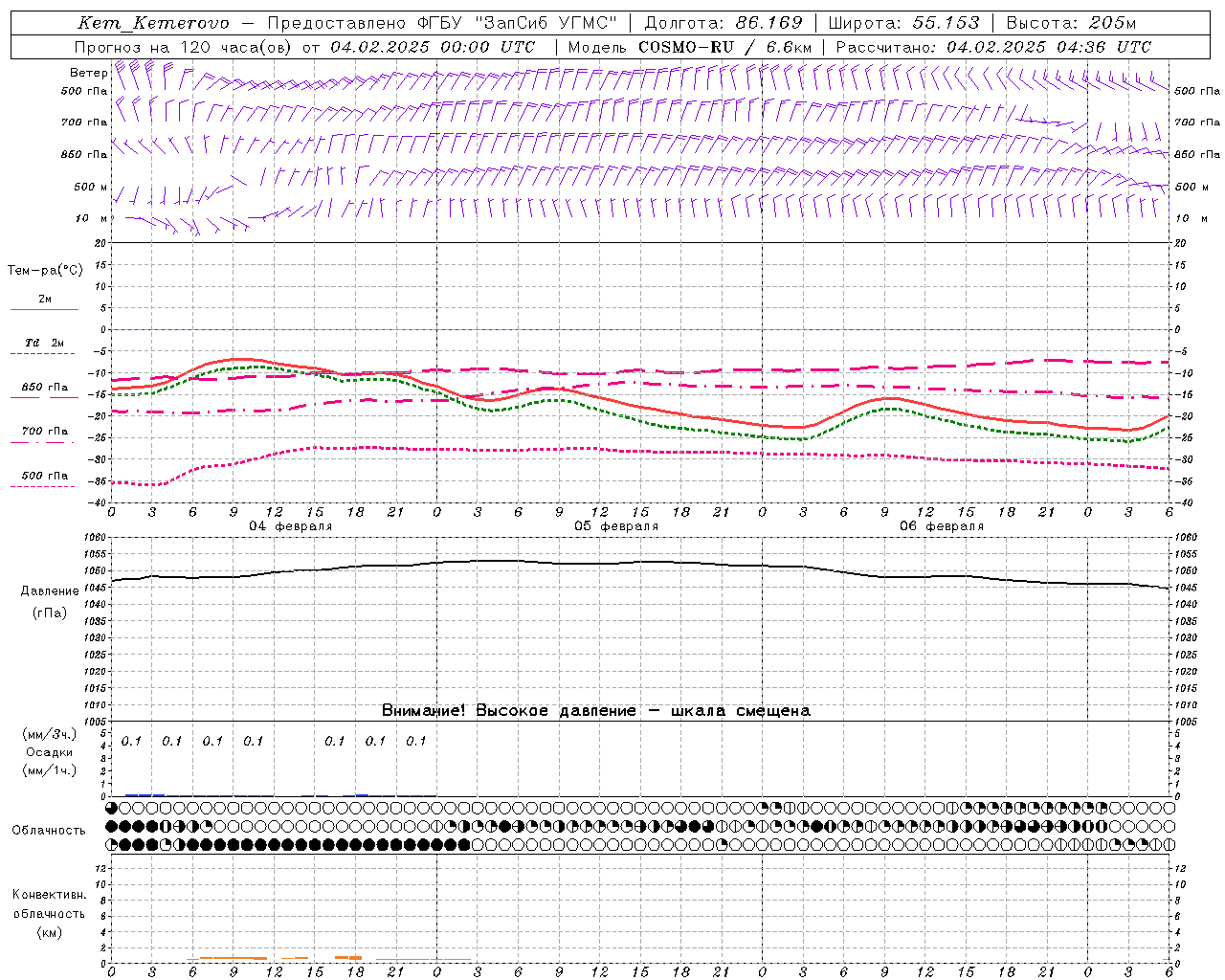Viewport: 1225px width, 980px height.
Task: Click the Давление panel label
Action: pos(50,591)
